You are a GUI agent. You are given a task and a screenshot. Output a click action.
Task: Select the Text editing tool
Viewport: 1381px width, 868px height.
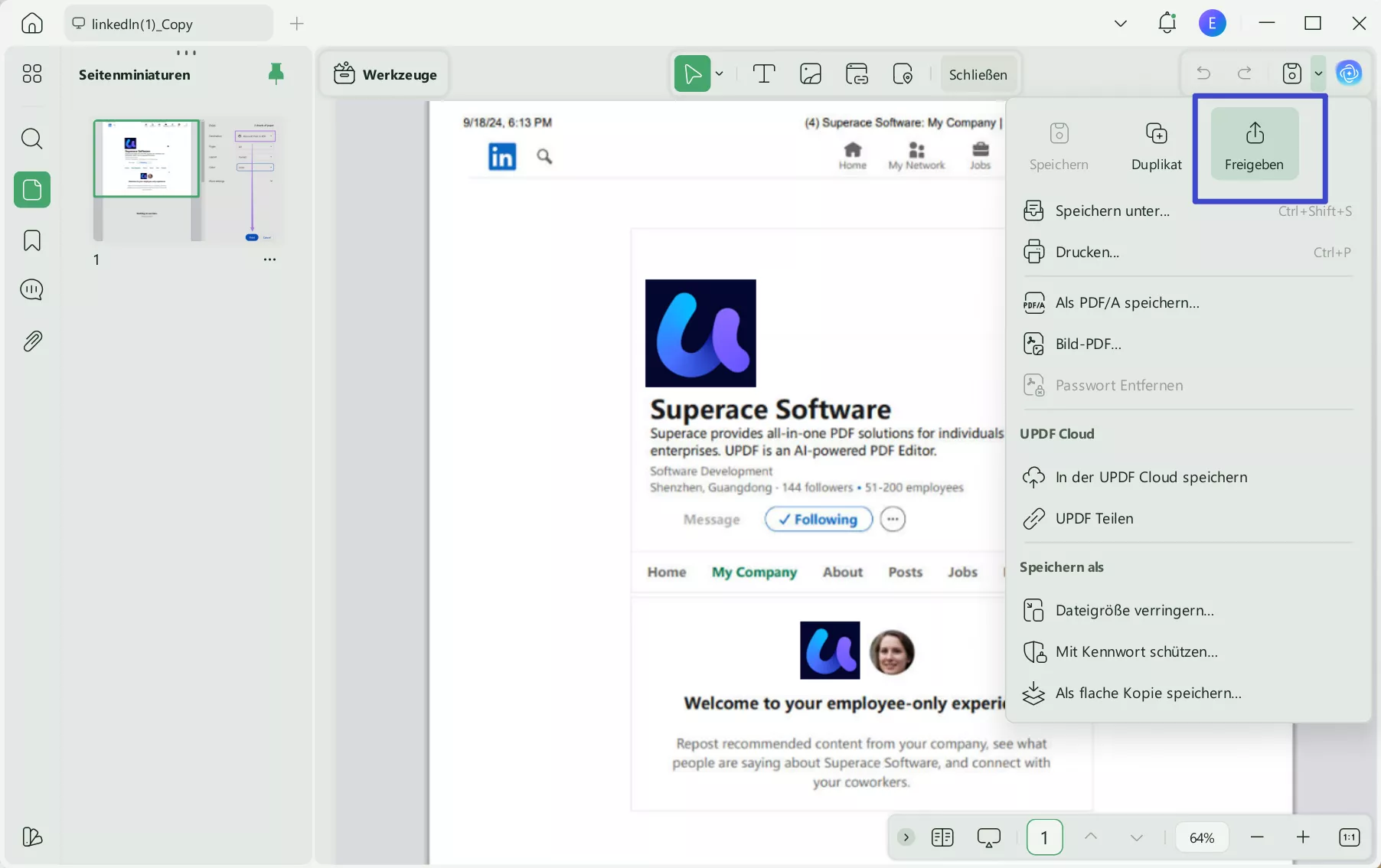point(764,74)
